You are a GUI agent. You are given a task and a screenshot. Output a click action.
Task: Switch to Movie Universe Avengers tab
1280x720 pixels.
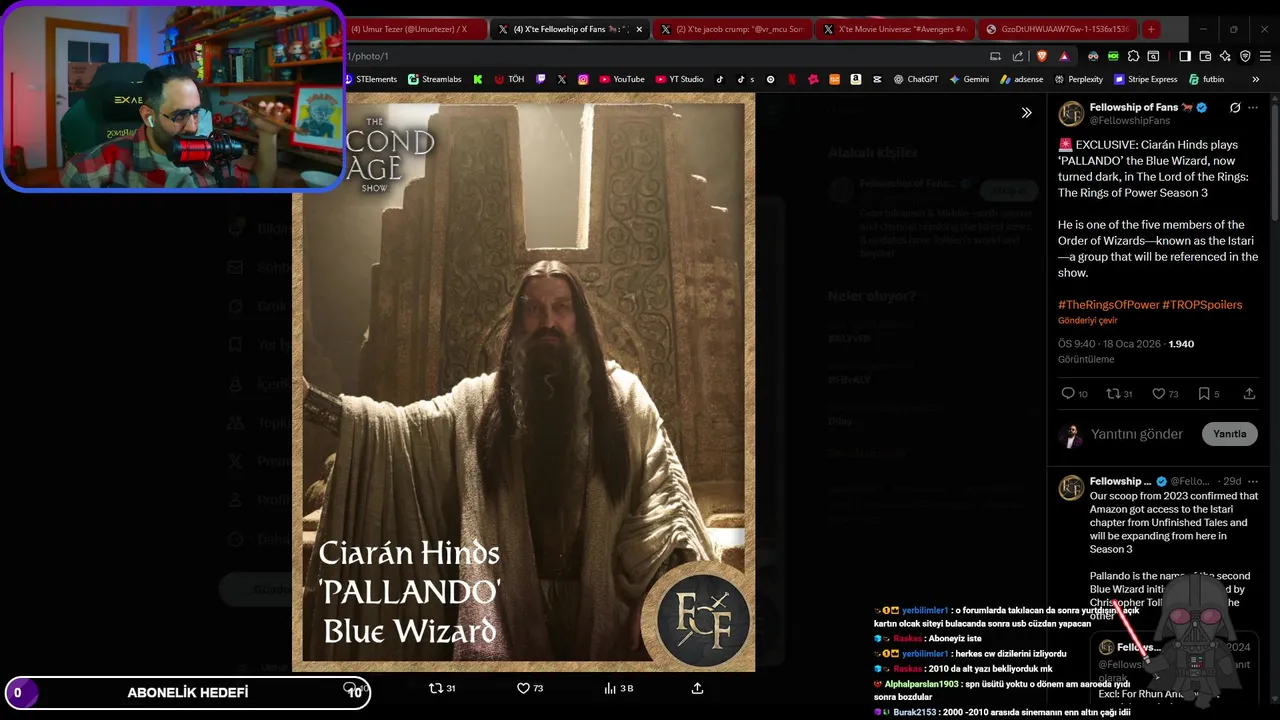[x=895, y=29]
